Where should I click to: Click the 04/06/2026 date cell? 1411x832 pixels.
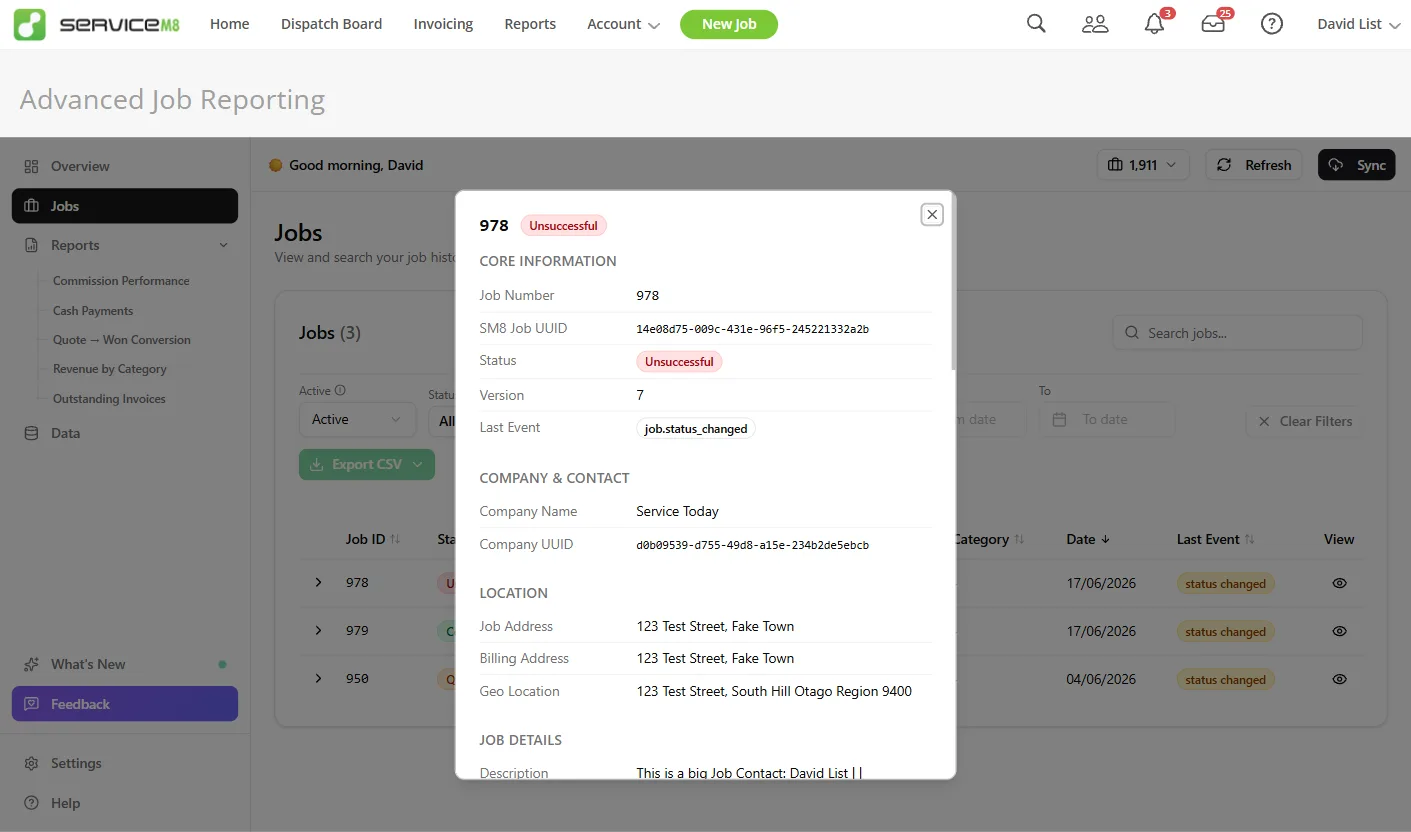click(x=1101, y=679)
